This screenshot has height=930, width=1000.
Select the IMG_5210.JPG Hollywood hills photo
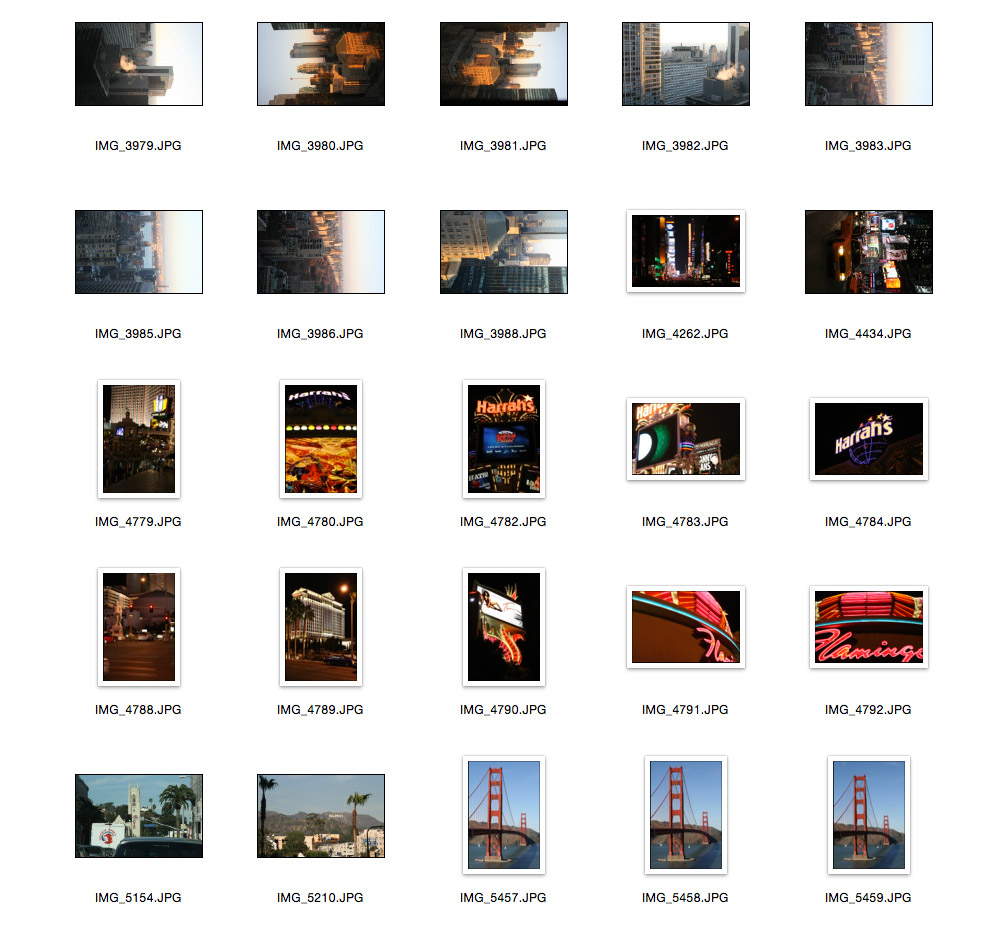[x=320, y=815]
